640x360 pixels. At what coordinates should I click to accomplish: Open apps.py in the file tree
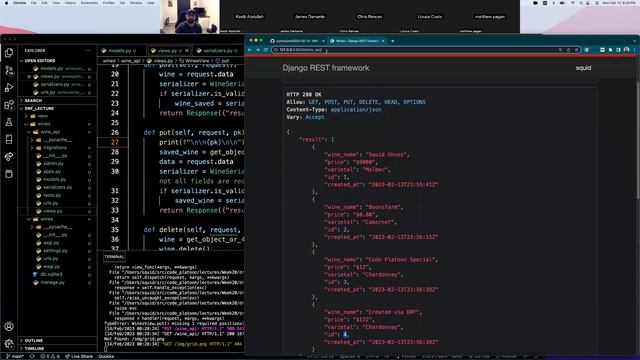[x=52, y=171]
